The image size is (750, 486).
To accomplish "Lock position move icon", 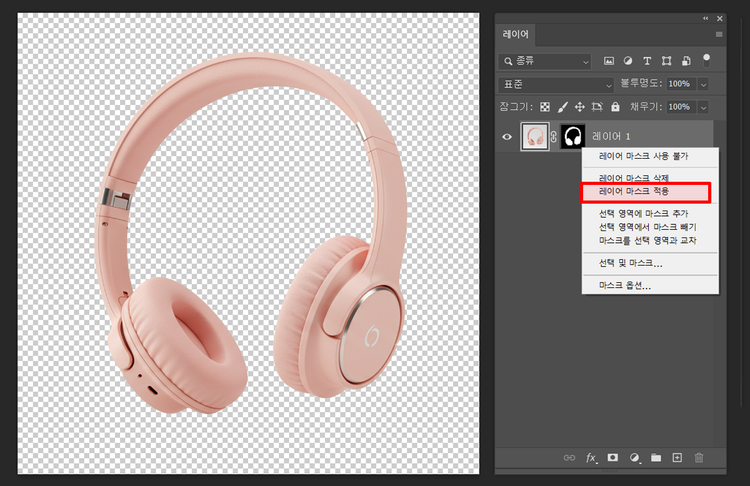I will 580,107.
